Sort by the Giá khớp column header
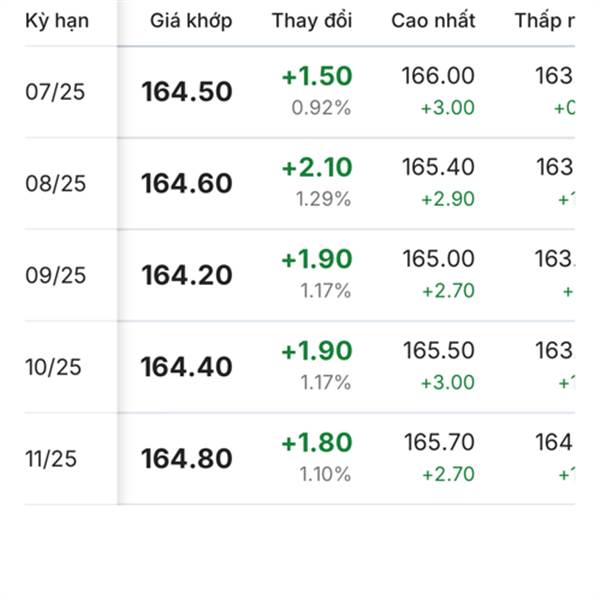Screen dimensions: 600x600 pyautogui.click(x=192, y=21)
